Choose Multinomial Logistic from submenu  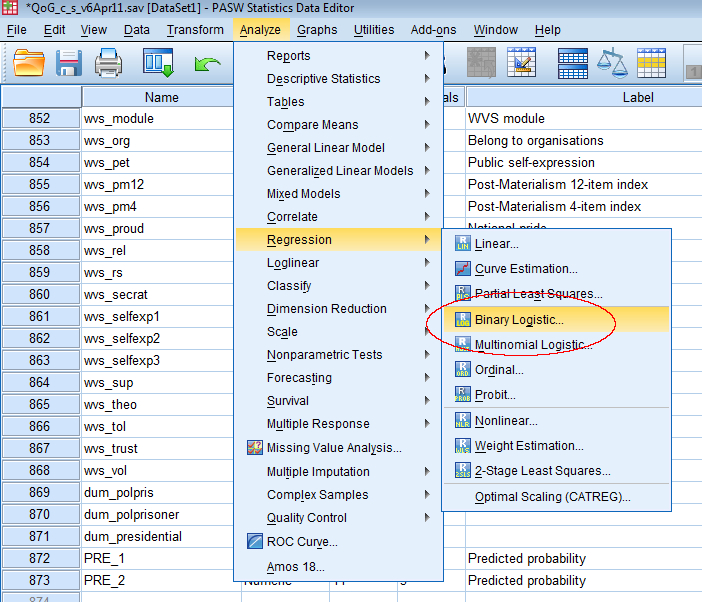(529, 345)
